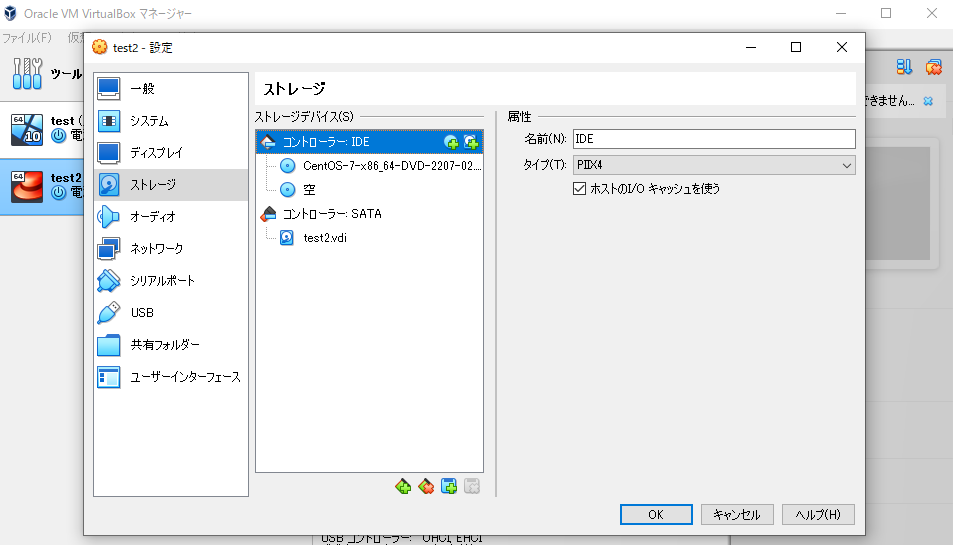
Task: Open the オーディオ (Audio) settings category
Action: [x=171, y=216]
